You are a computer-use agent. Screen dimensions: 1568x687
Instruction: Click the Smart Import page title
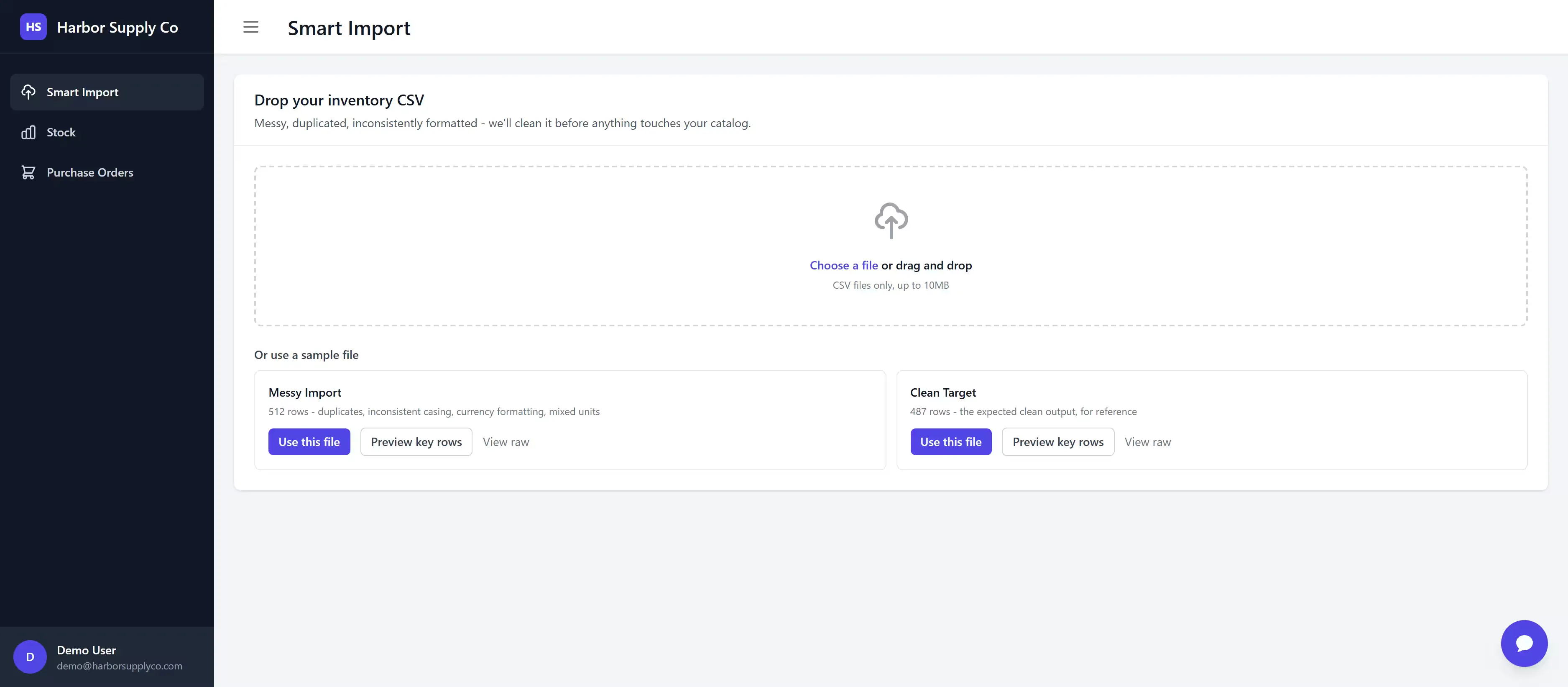[x=349, y=28]
